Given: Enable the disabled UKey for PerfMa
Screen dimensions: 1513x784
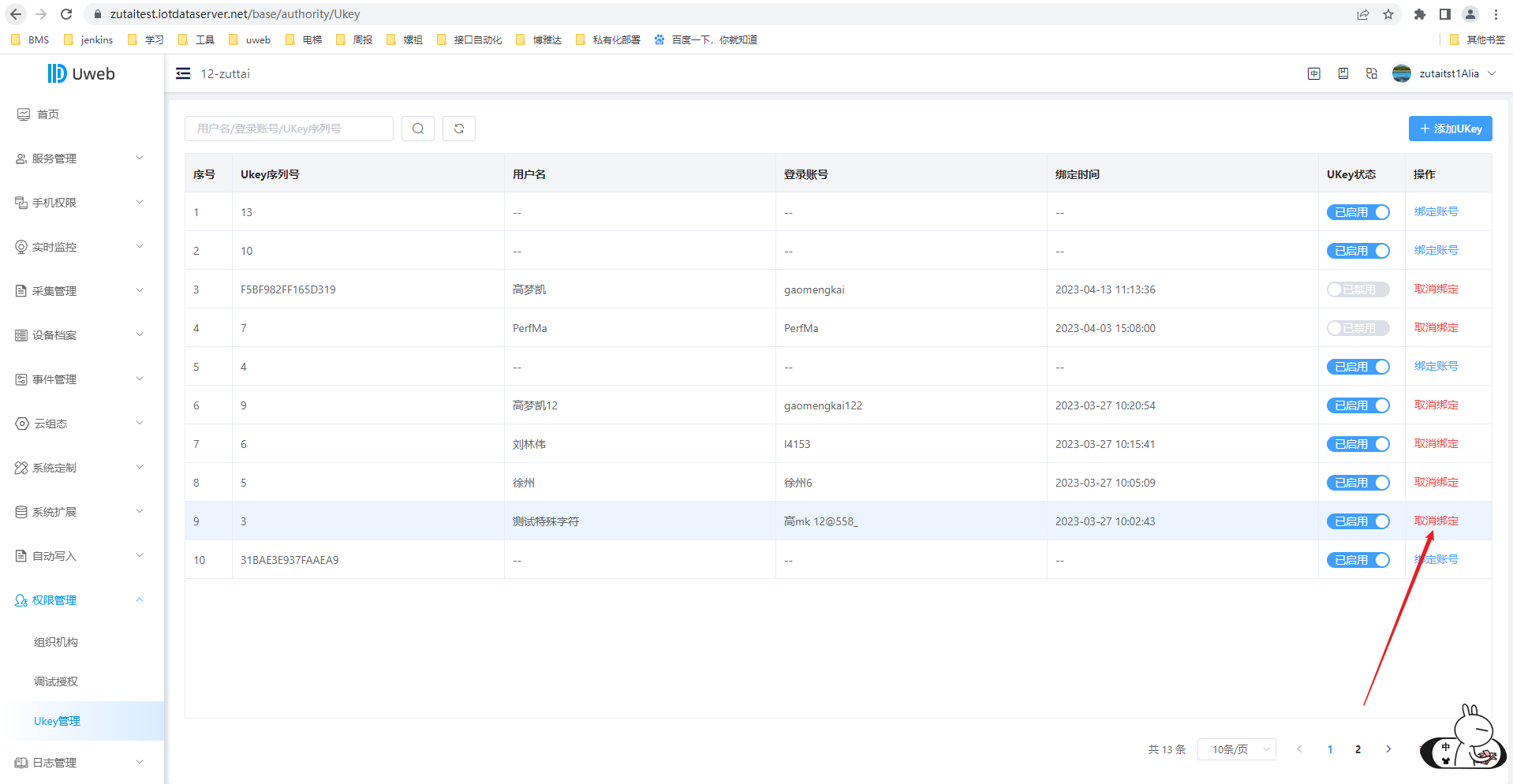Looking at the screenshot, I should 1358,328.
